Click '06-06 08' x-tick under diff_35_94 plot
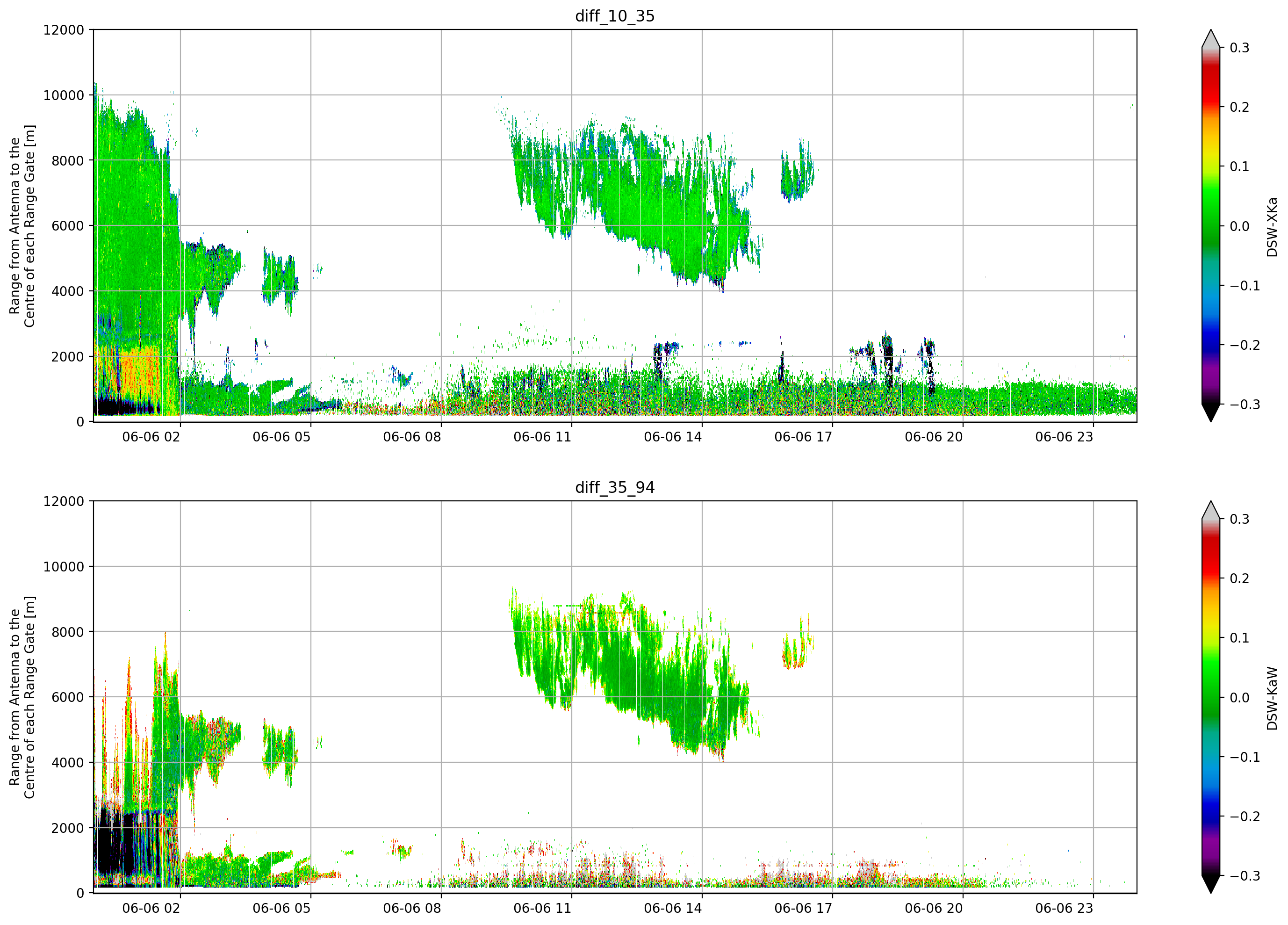Image resolution: width=1288 pixels, height=925 pixels. (x=412, y=909)
